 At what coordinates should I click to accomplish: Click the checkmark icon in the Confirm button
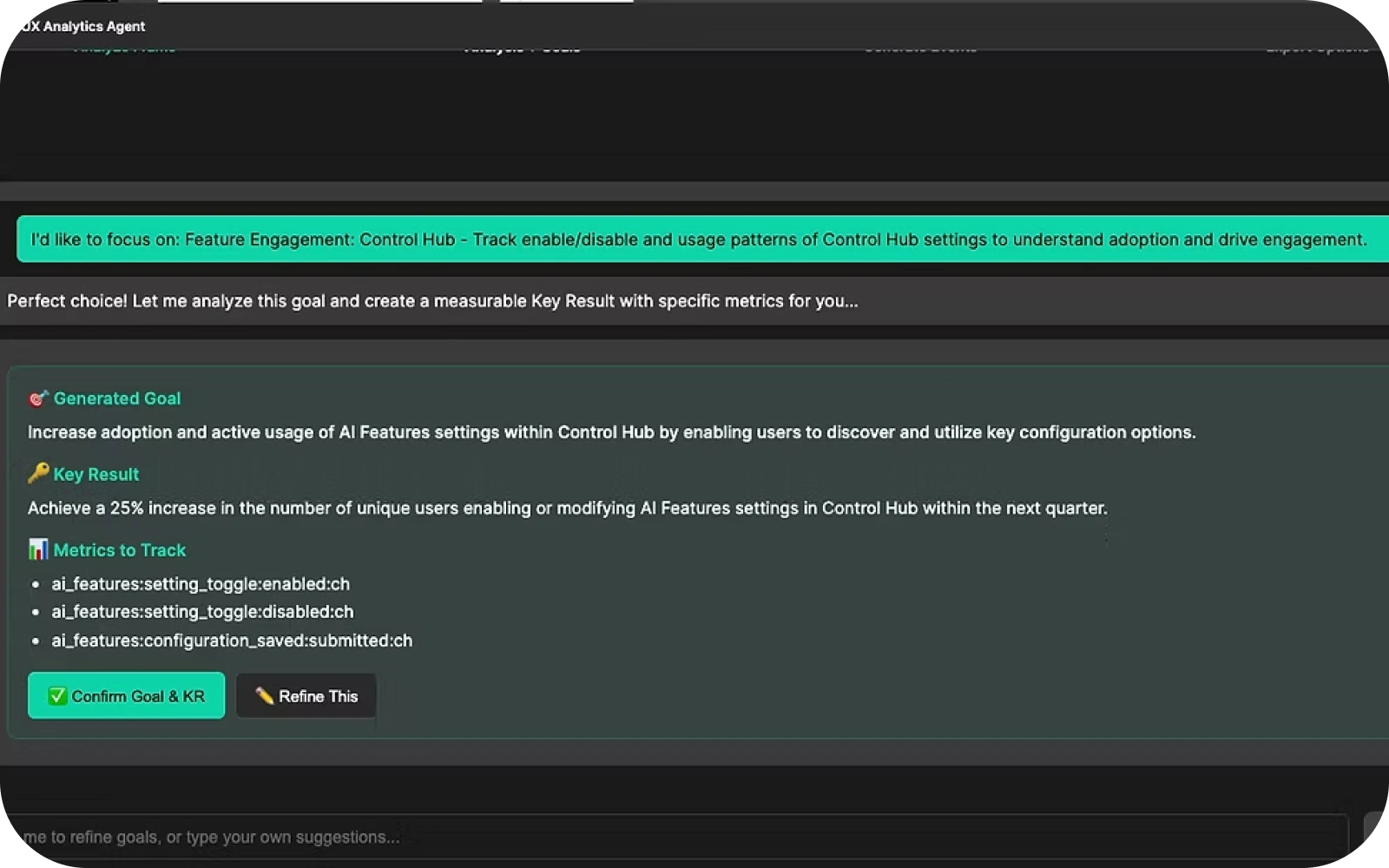click(x=57, y=696)
